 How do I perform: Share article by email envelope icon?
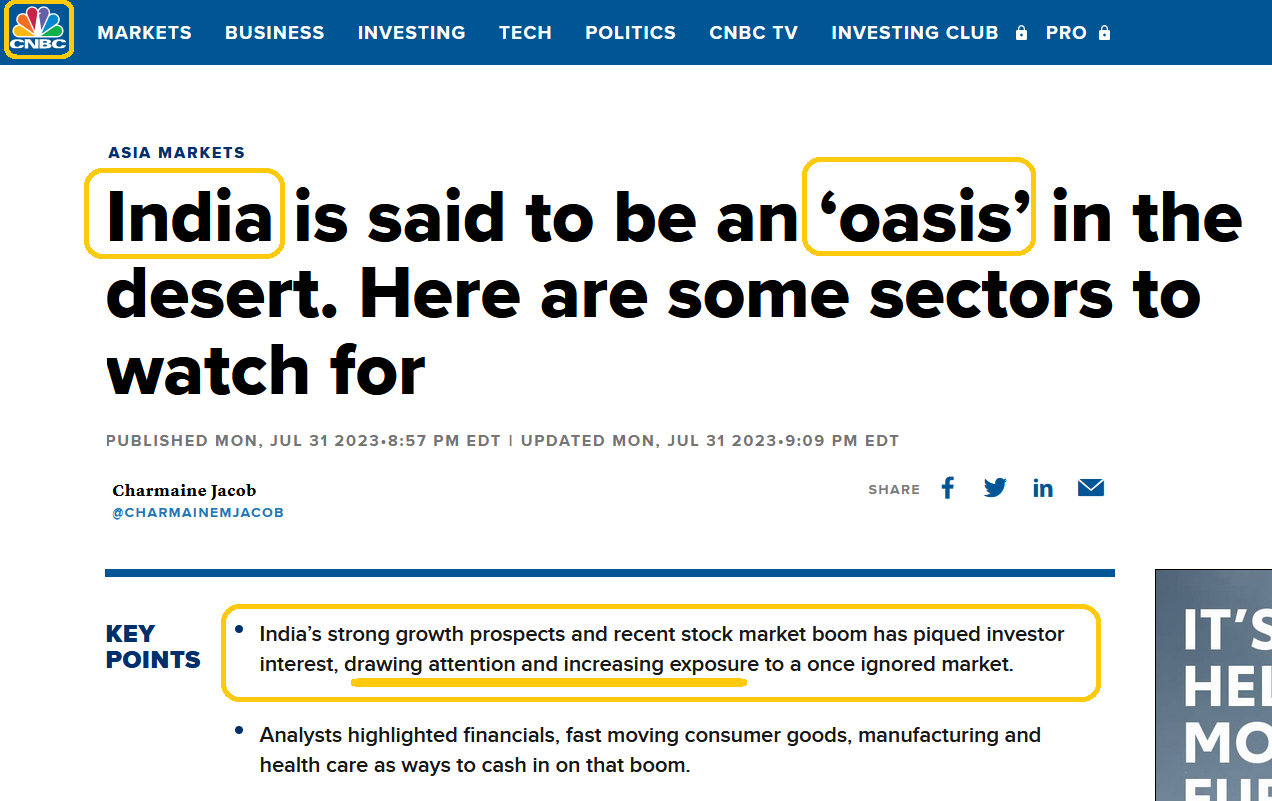(x=1091, y=488)
